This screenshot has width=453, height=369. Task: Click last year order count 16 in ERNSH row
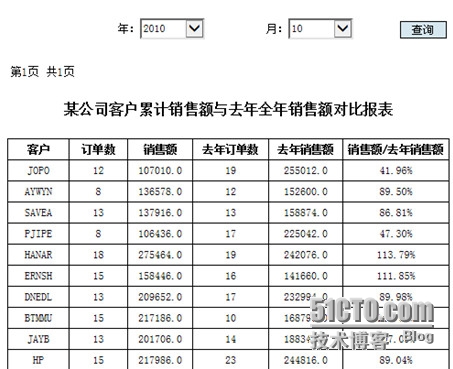231,276
